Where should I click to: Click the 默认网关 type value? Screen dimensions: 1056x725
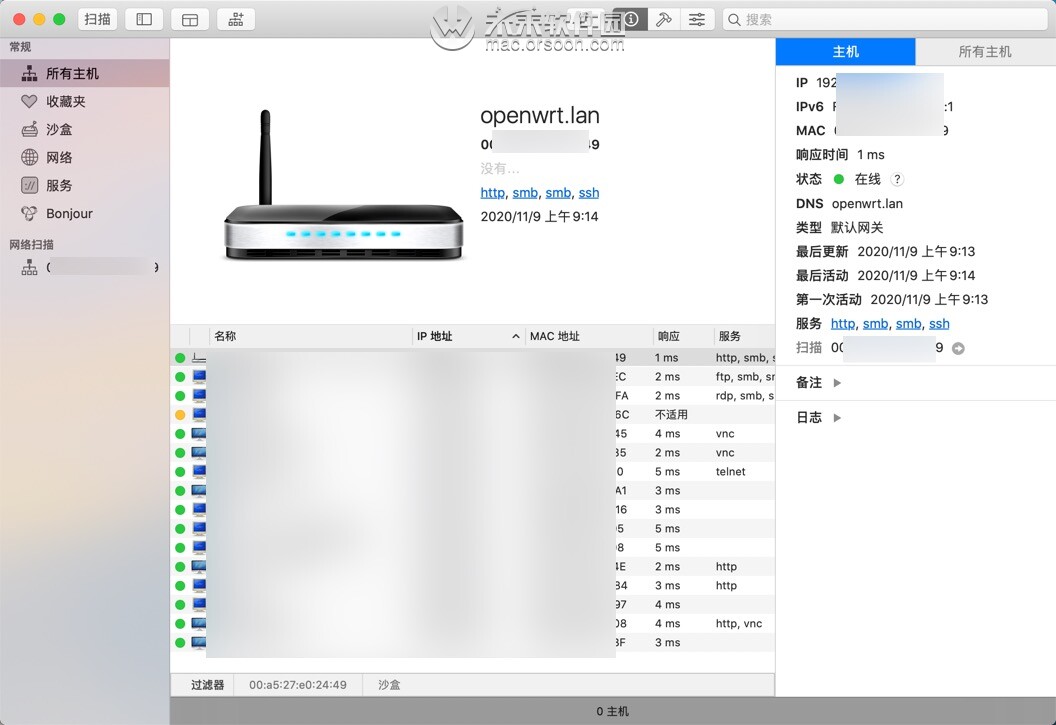pyautogui.click(x=857, y=228)
